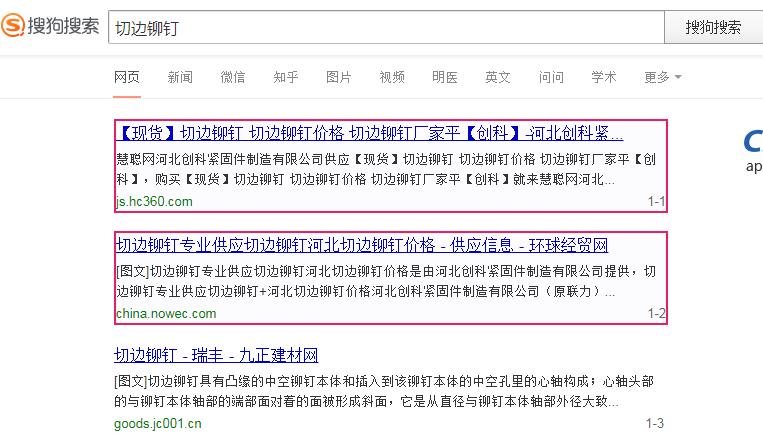This screenshot has width=763, height=439.
Task: Open the 图片 results tab
Action: tap(339, 77)
